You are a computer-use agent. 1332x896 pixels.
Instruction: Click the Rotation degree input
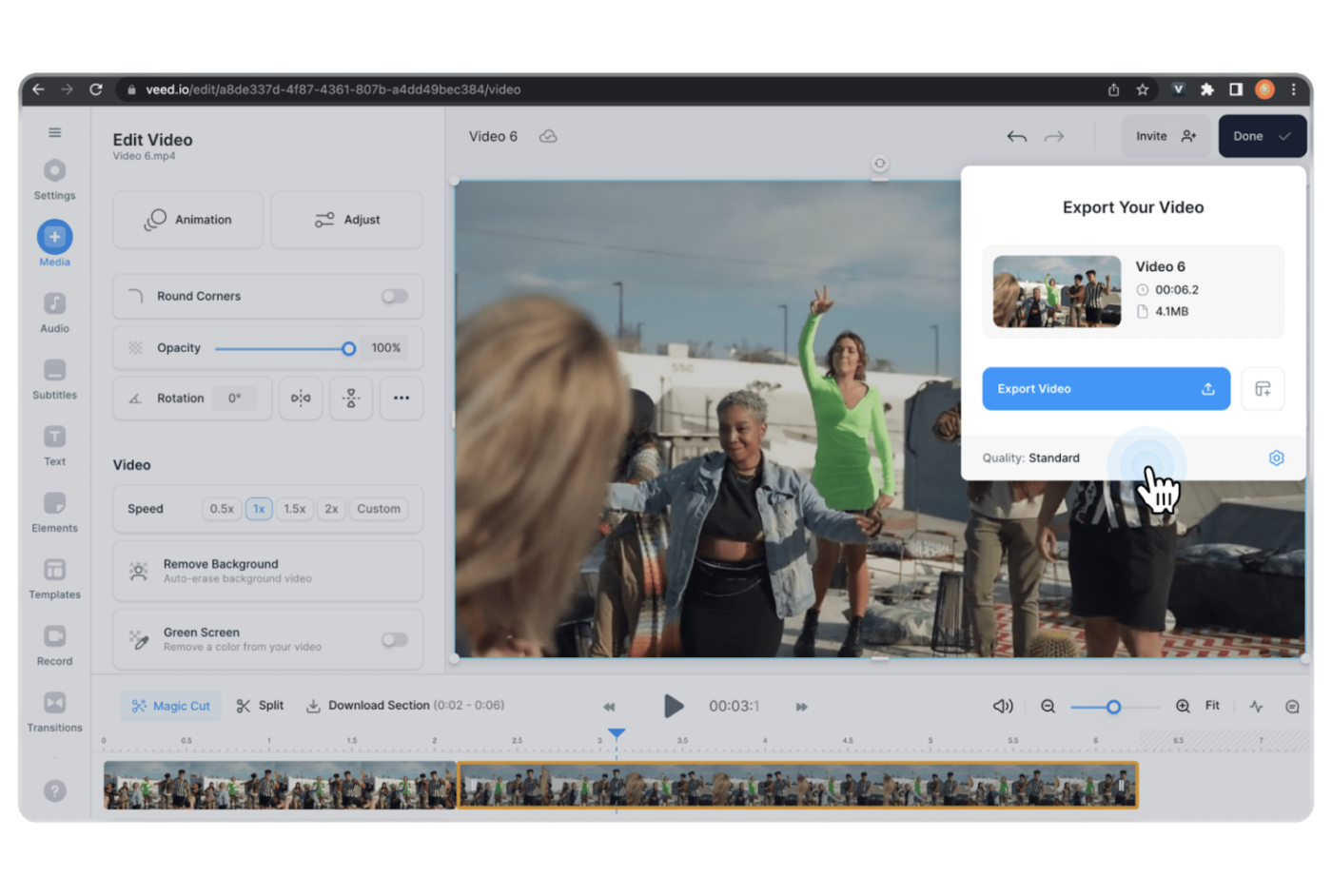[x=235, y=399]
